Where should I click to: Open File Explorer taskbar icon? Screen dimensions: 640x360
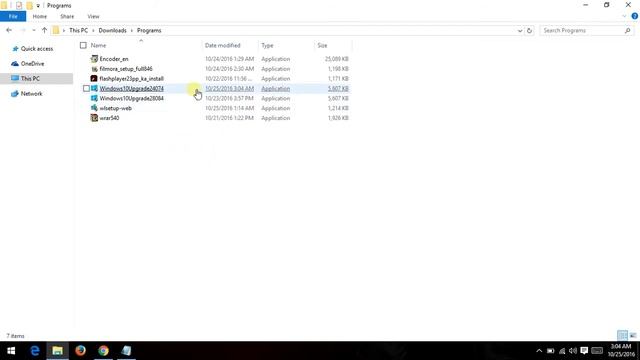coord(58,351)
